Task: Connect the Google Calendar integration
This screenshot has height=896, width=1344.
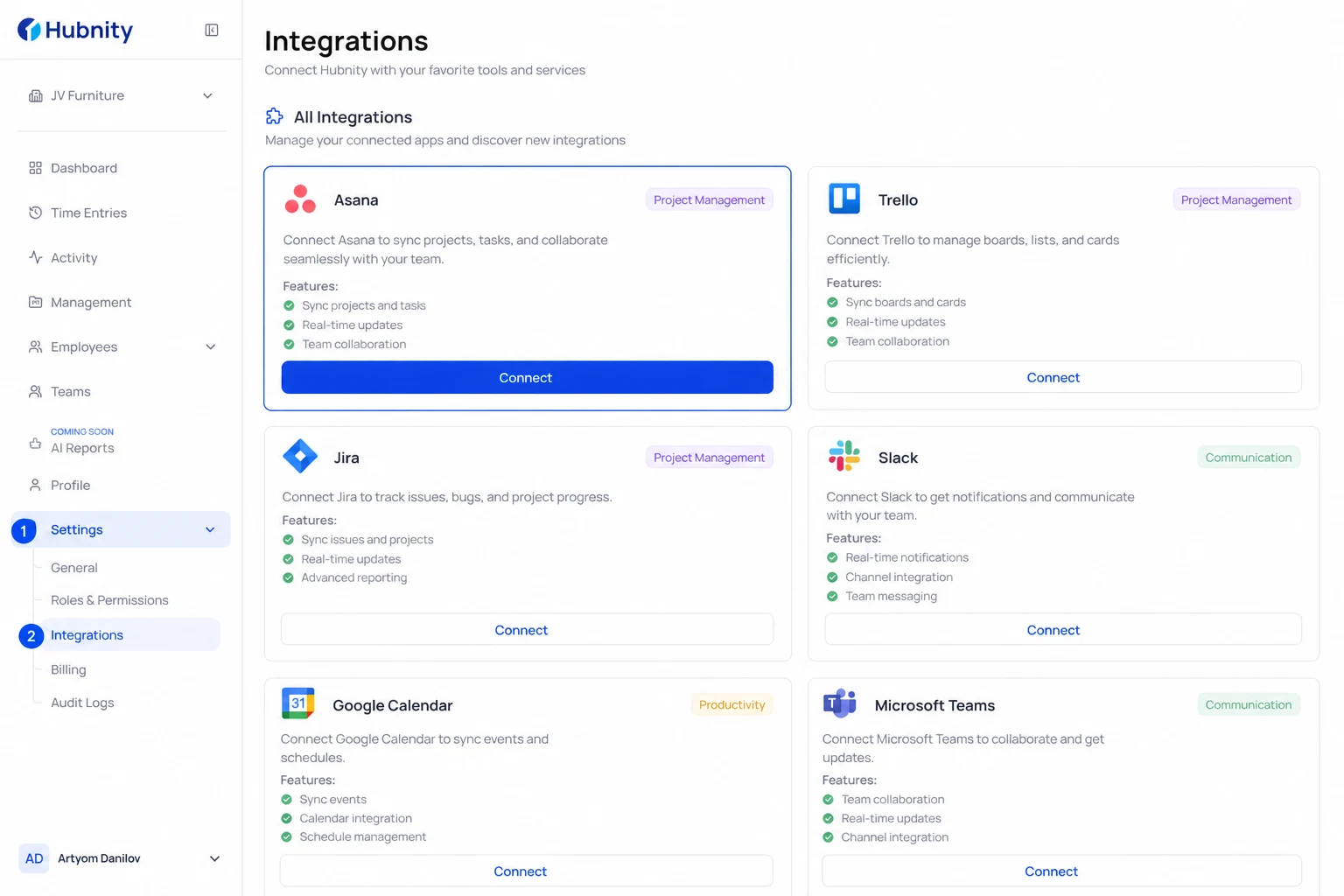Action: (526, 871)
